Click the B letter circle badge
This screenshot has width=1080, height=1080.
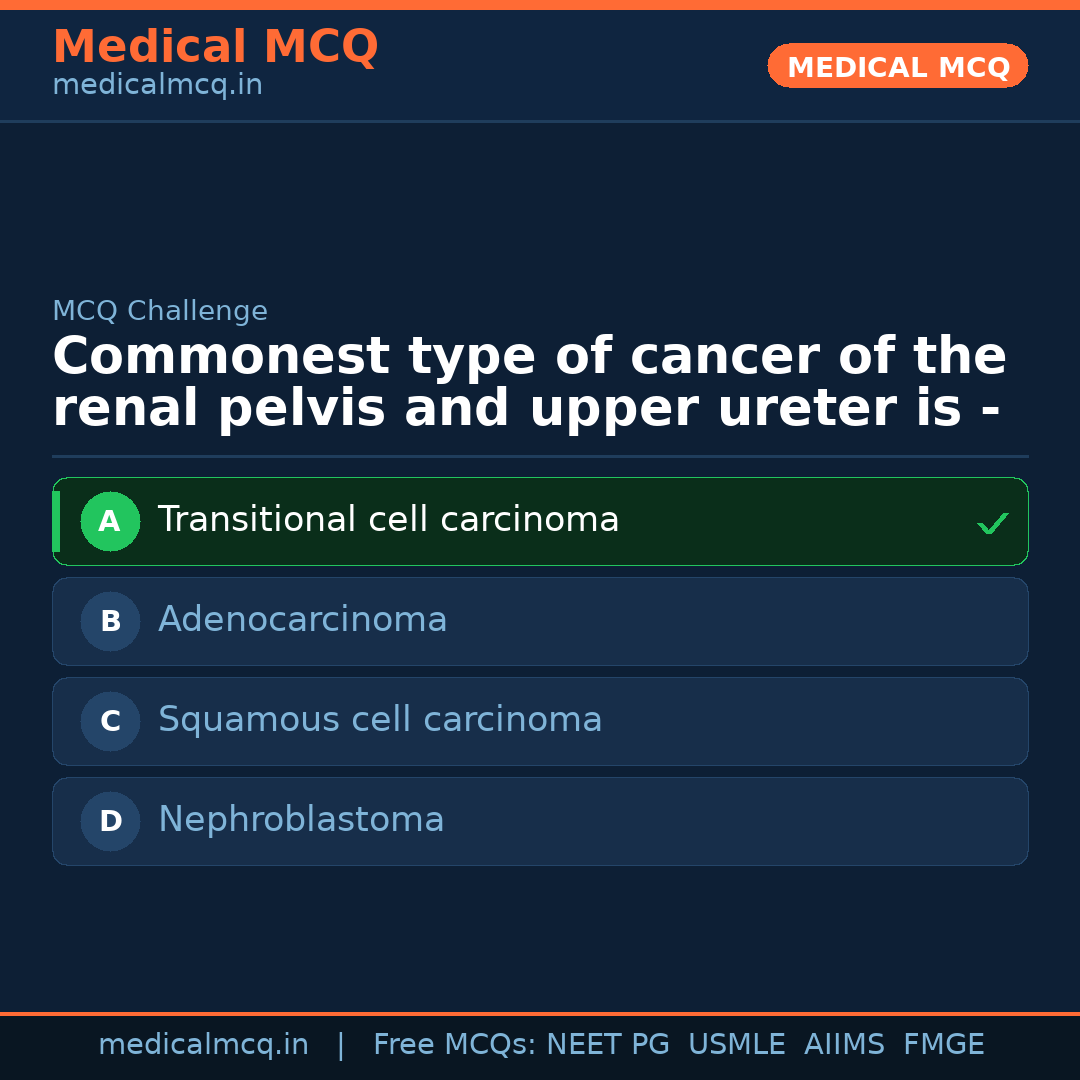click(x=110, y=621)
